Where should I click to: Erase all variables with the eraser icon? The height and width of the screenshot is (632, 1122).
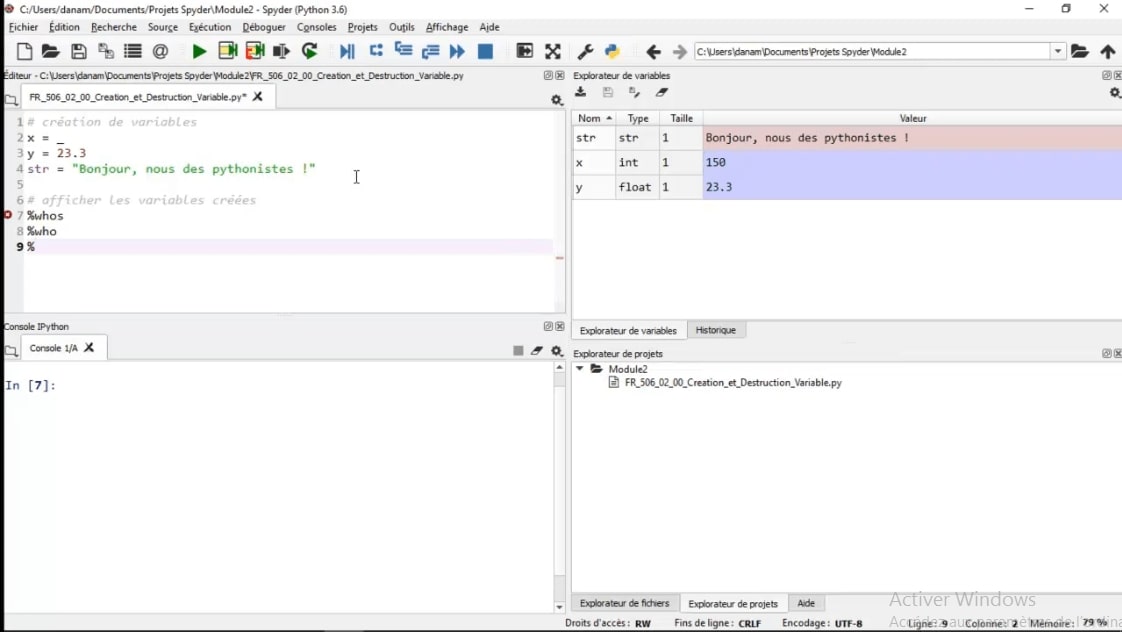[661, 92]
